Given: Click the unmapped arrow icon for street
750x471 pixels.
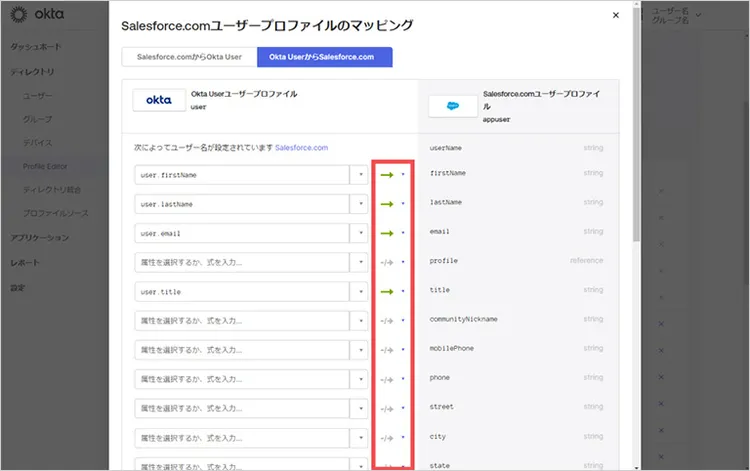Looking at the screenshot, I should pos(387,409).
